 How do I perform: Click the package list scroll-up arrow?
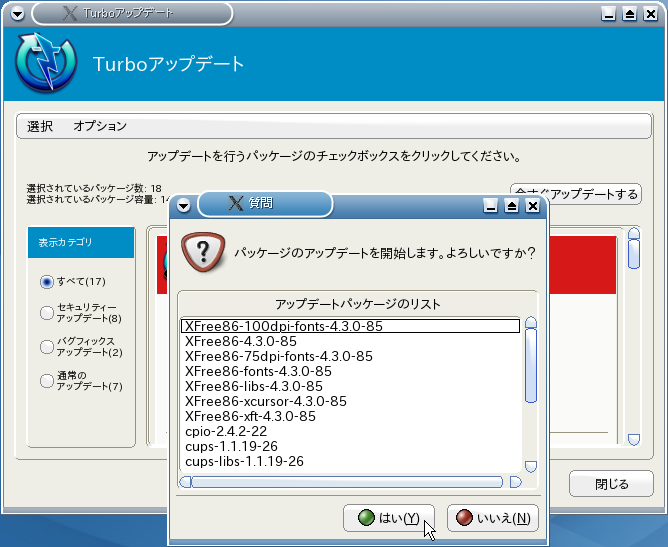tap(531, 322)
